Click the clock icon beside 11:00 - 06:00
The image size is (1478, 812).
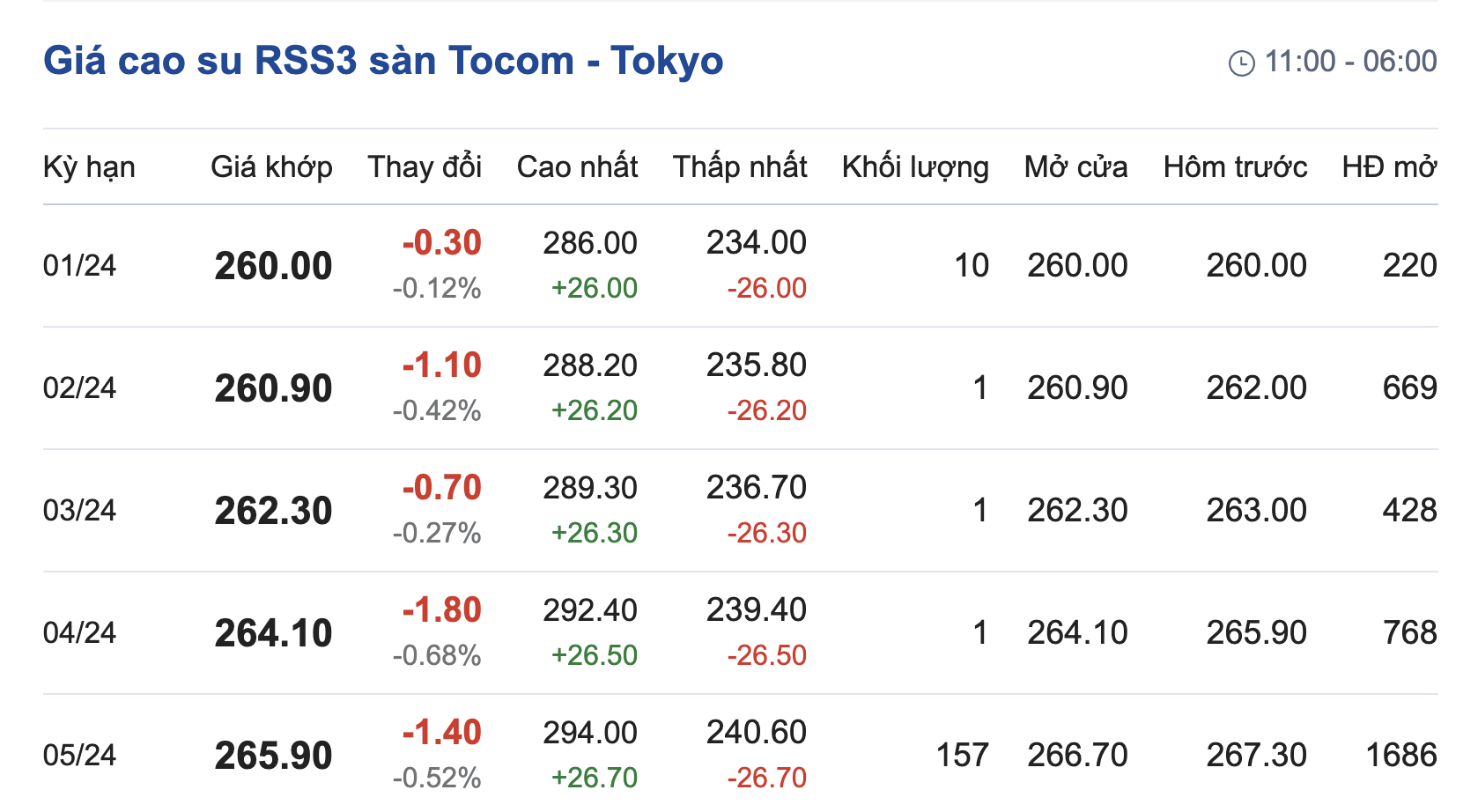click(1241, 63)
